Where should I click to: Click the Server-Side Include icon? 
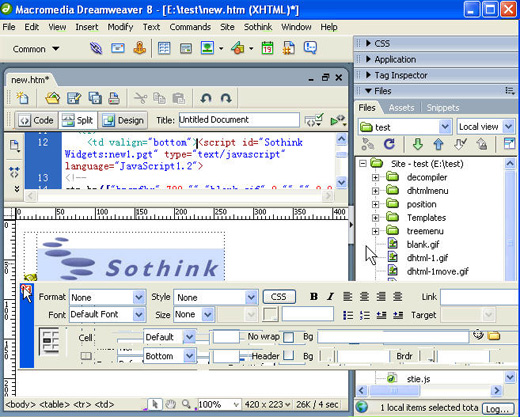coord(289,49)
